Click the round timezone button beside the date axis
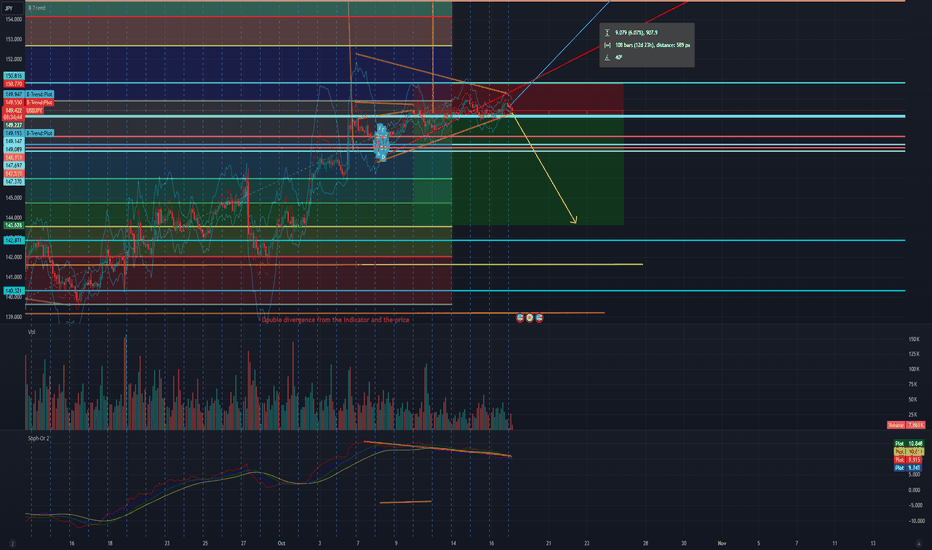Viewport: 932px width, 550px height. pyautogui.click(x=12, y=543)
